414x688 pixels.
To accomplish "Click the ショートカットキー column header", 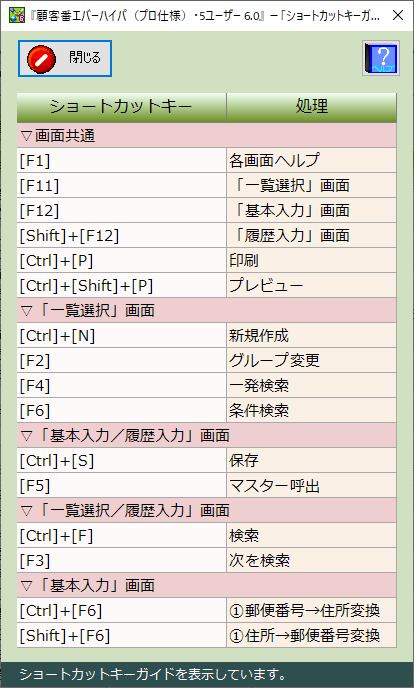I will pos(121,108).
